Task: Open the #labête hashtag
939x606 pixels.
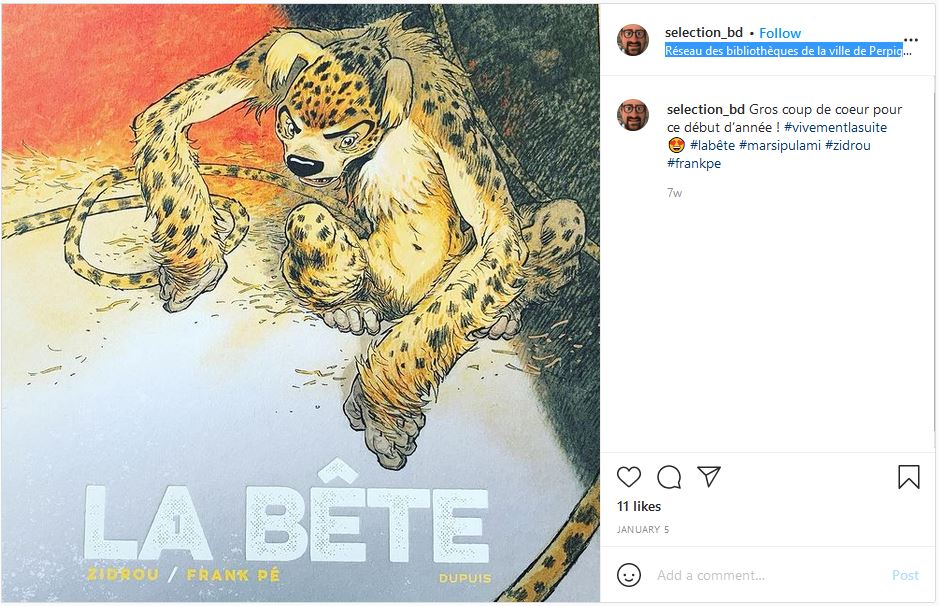Action: click(712, 146)
